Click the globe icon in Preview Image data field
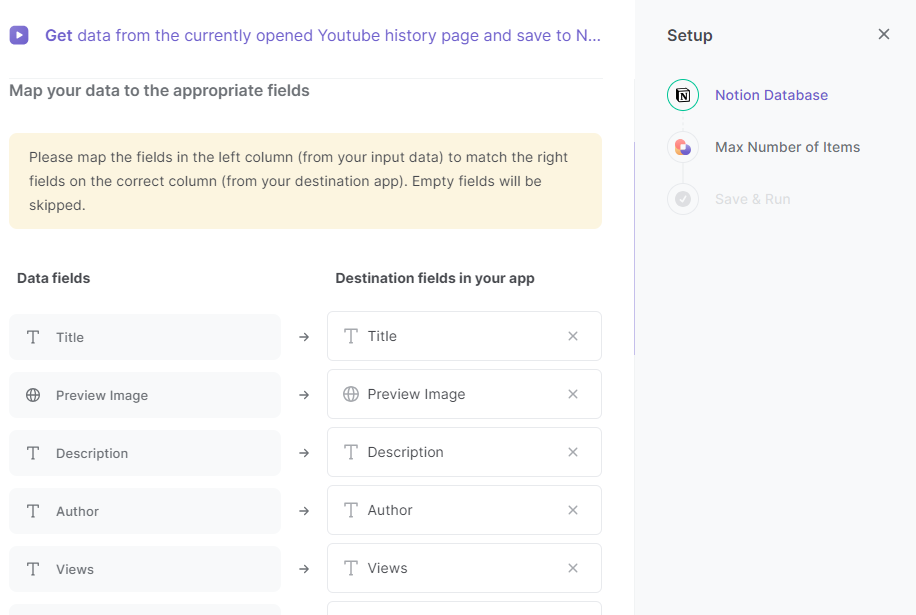The width and height of the screenshot is (916, 615). 33,395
